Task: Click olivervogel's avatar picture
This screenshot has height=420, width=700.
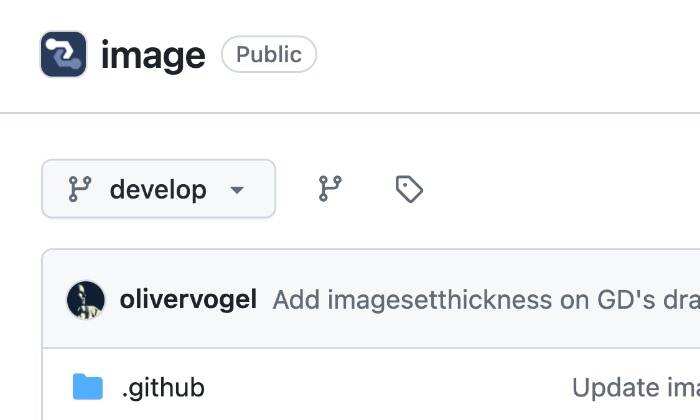Action: coord(86,299)
